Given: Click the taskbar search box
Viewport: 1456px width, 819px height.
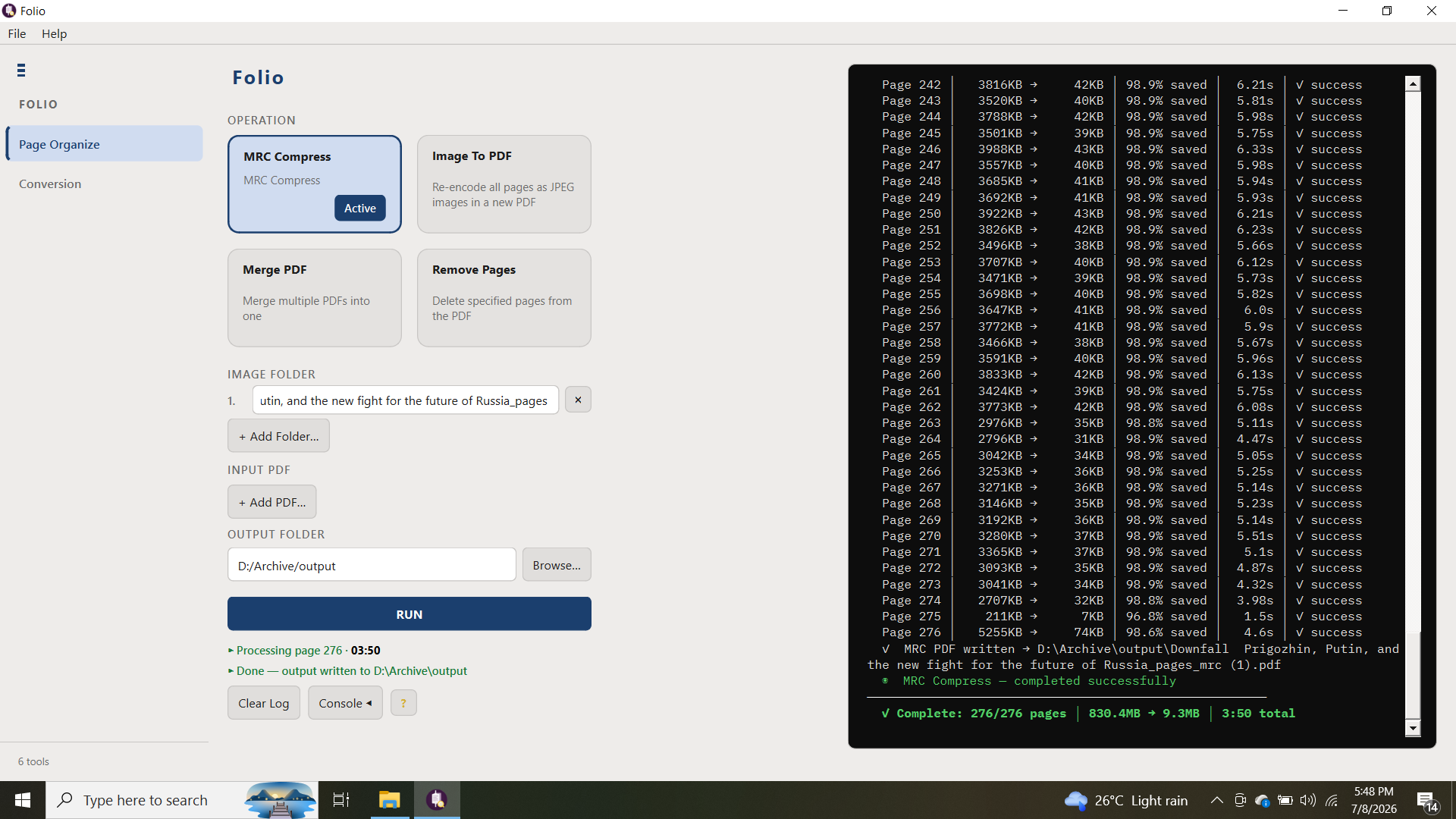Looking at the screenshot, I should point(182,800).
